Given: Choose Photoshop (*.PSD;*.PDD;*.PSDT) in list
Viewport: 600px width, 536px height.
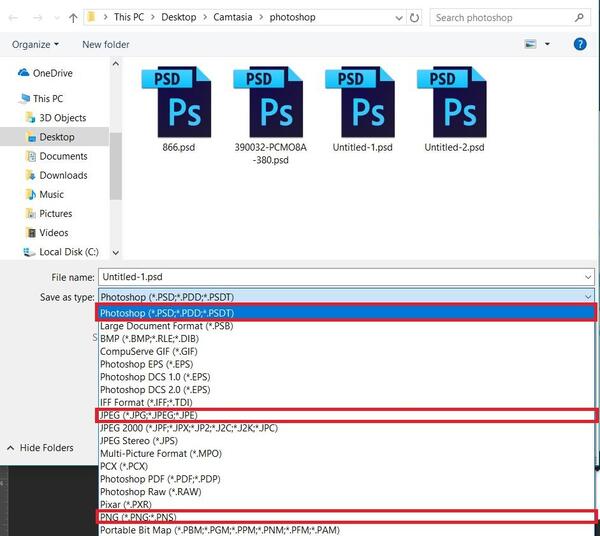Looking at the screenshot, I should click(346, 313).
